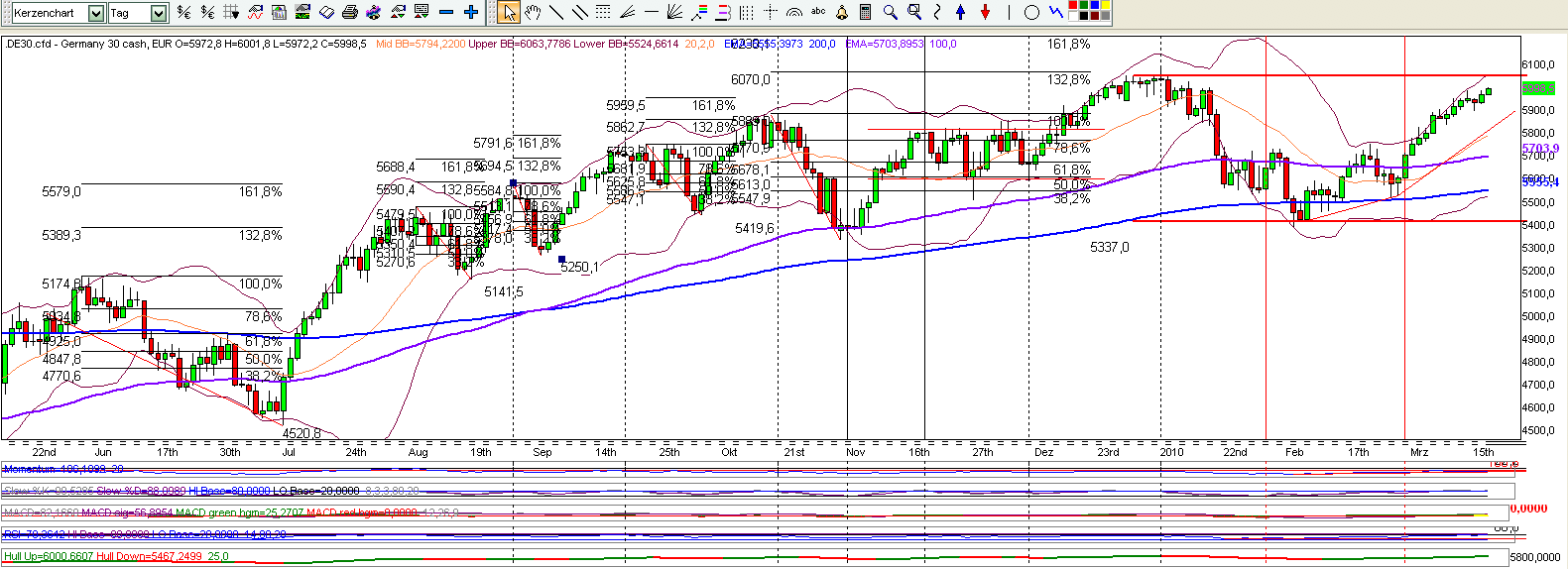Pick the gray color swatch
The image size is (1568, 569).
(x=1106, y=16)
